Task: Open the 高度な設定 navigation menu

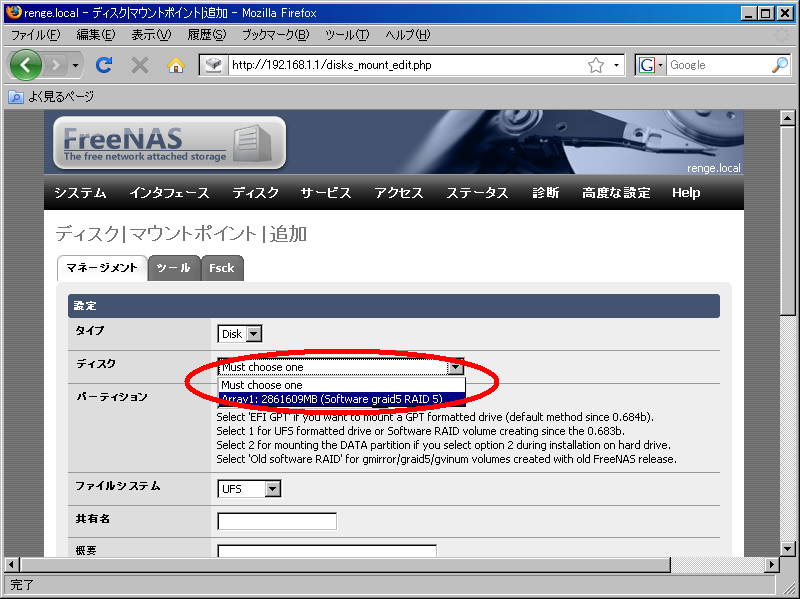Action: 616,193
